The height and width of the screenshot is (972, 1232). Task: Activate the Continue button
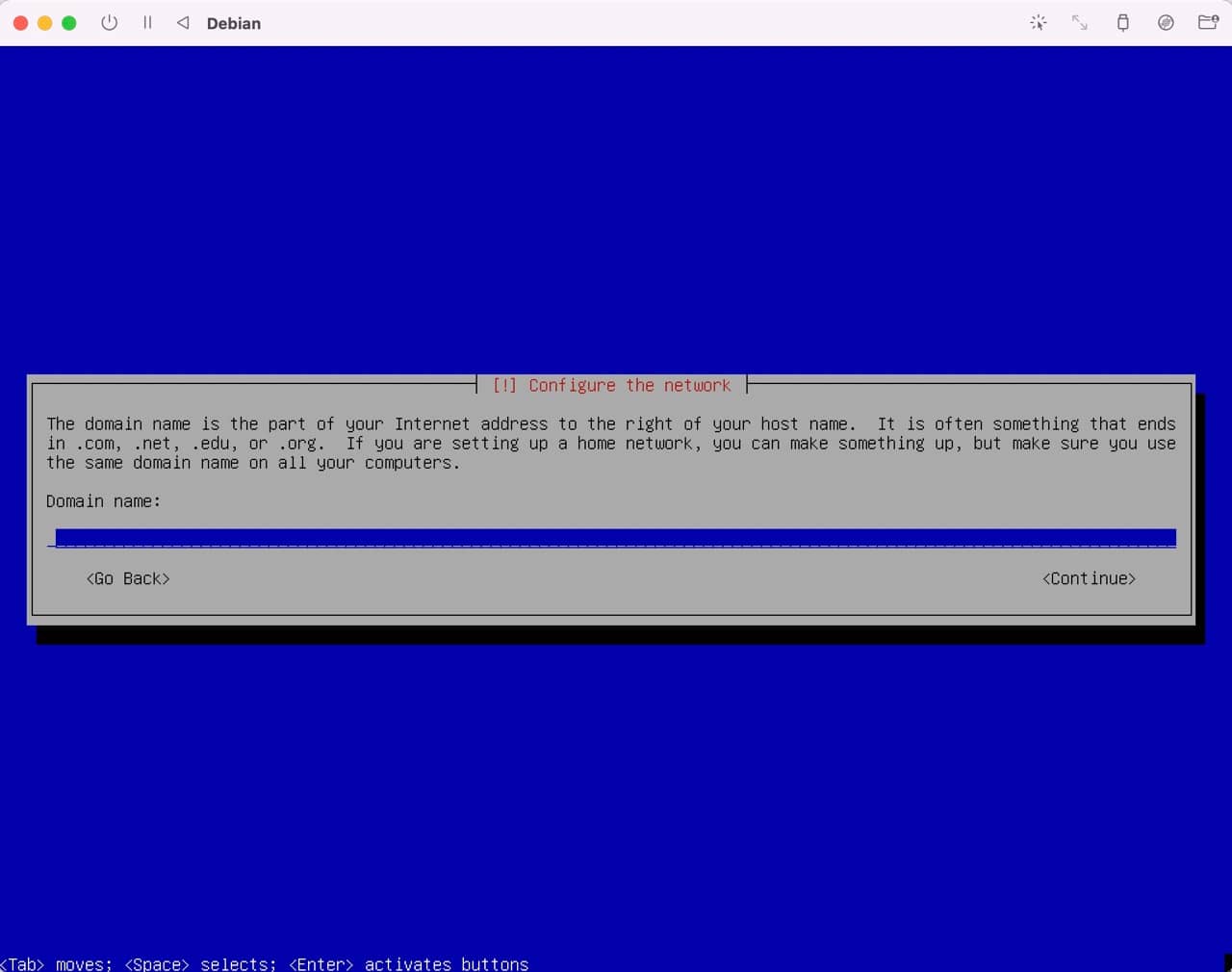(x=1089, y=578)
